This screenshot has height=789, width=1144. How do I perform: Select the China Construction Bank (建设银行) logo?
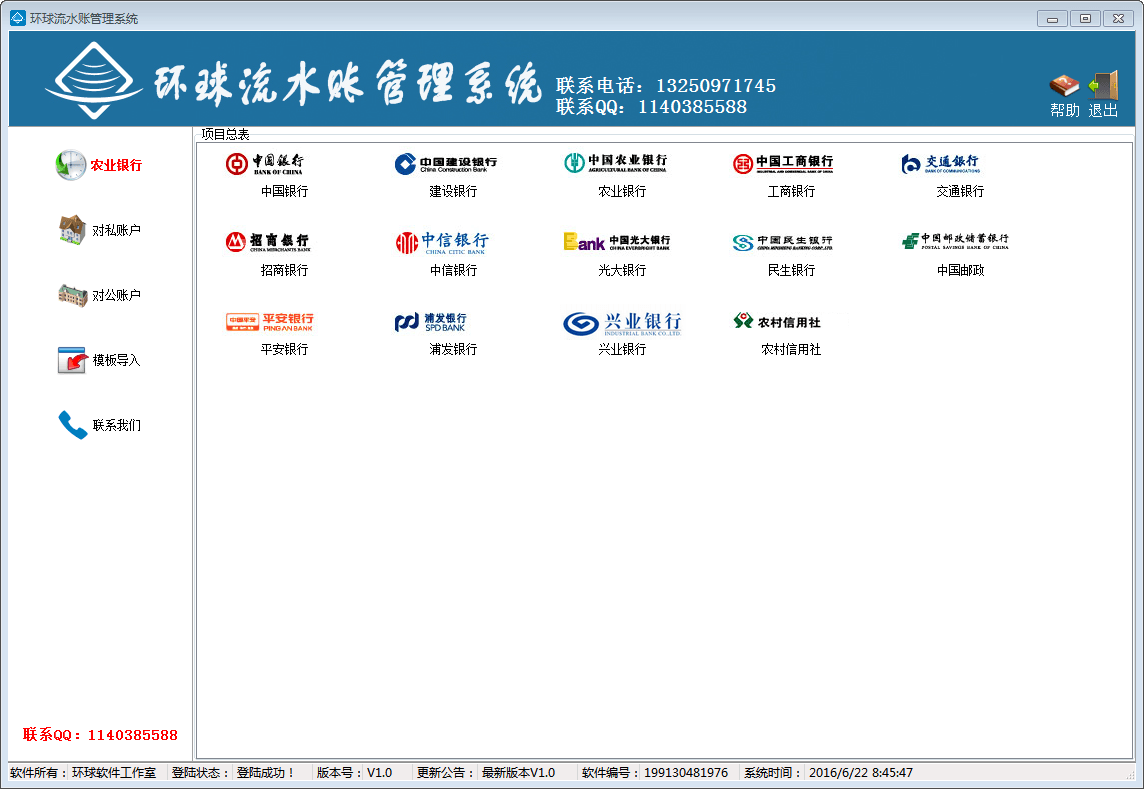(445, 164)
